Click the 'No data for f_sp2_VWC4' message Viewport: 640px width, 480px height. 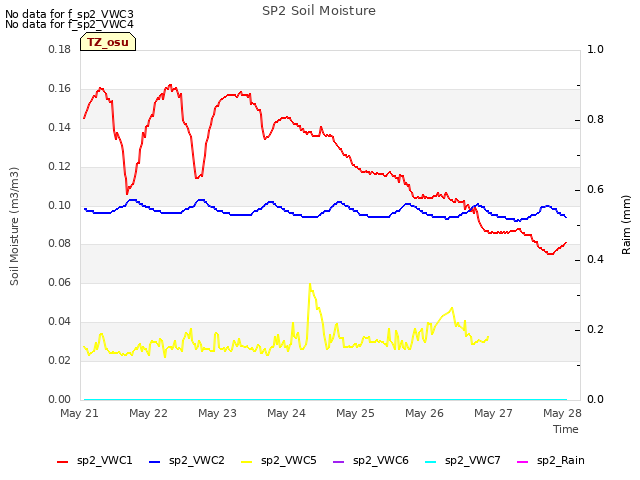pos(69,24)
